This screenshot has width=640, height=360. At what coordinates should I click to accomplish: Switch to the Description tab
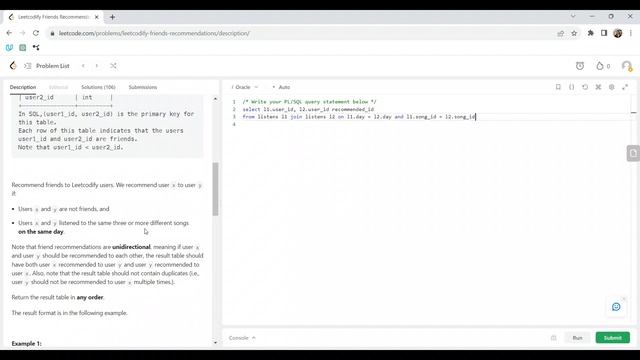tap(23, 87)
